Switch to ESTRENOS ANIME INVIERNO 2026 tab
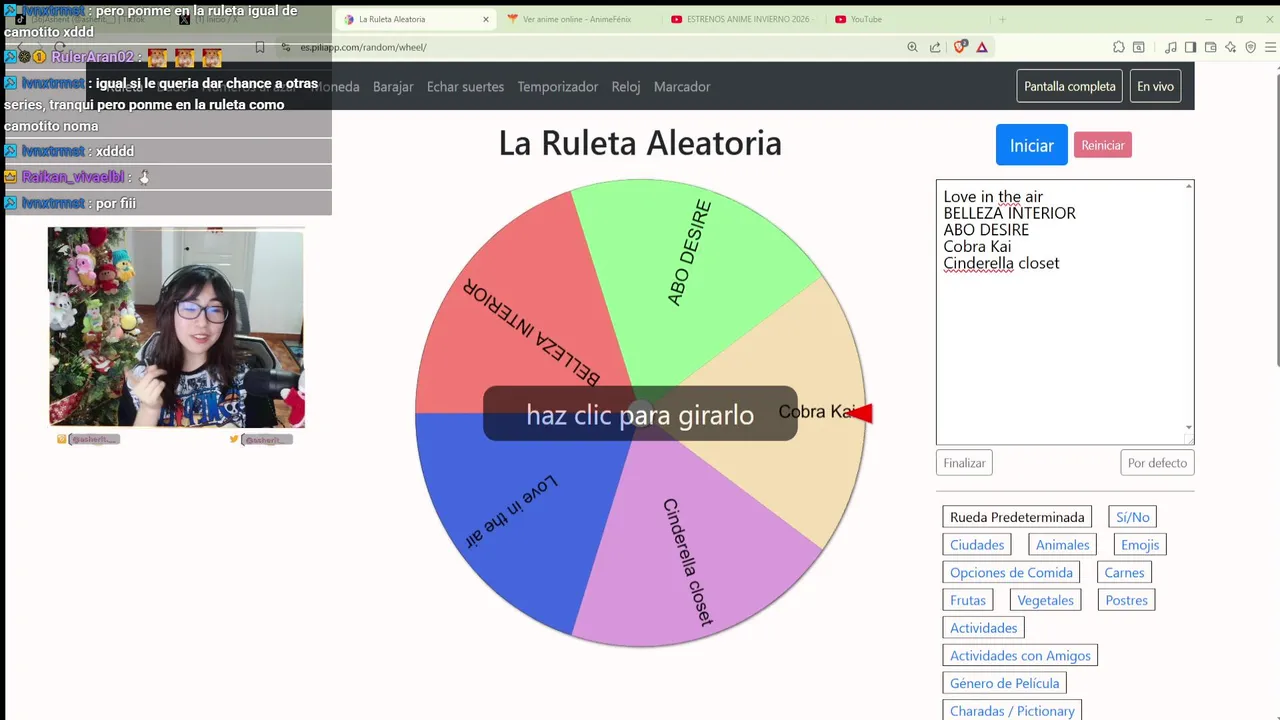 (744, 19)
